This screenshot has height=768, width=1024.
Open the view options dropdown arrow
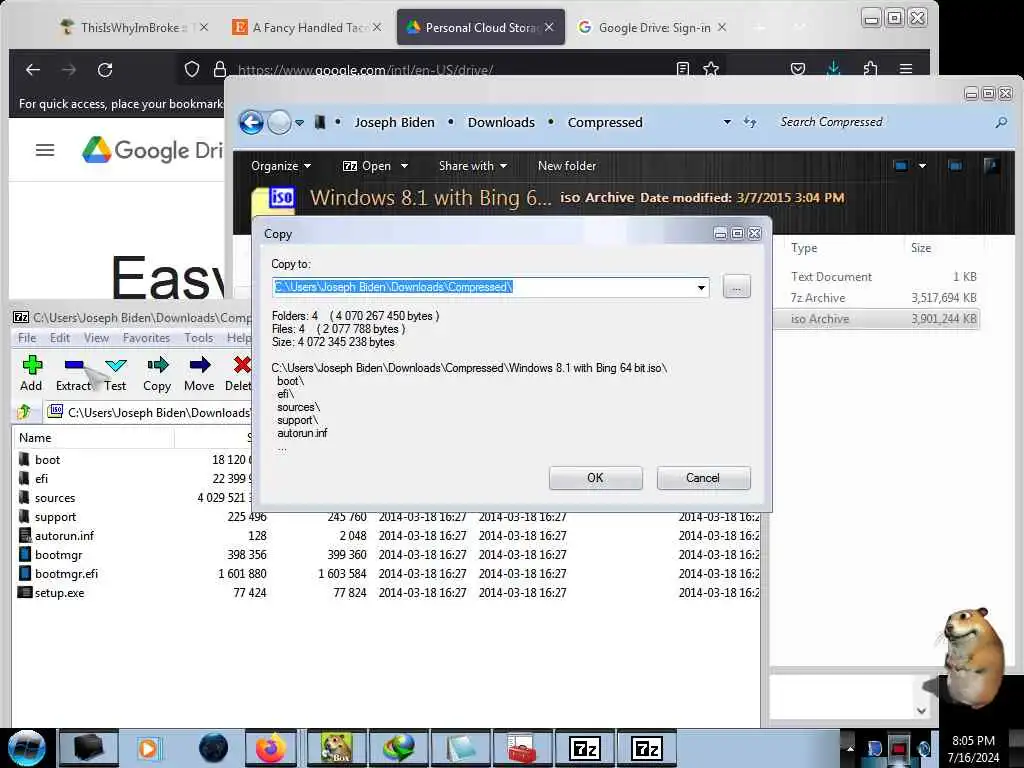click(x=922, y=166)
